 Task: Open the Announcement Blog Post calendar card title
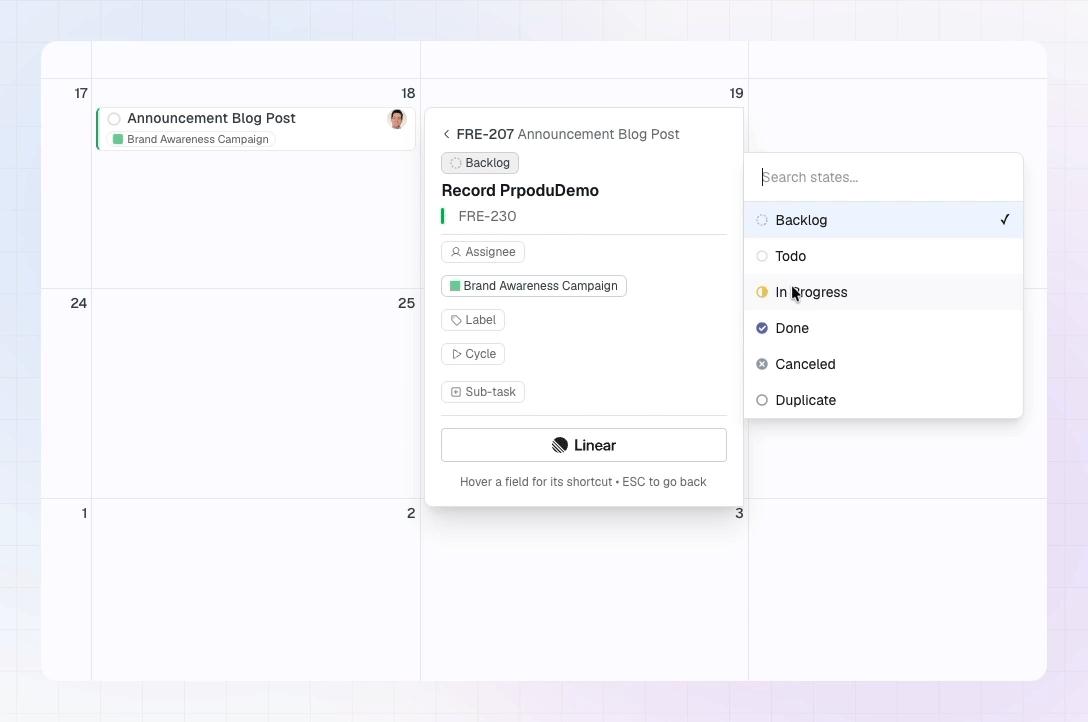[x=211, y=119]
